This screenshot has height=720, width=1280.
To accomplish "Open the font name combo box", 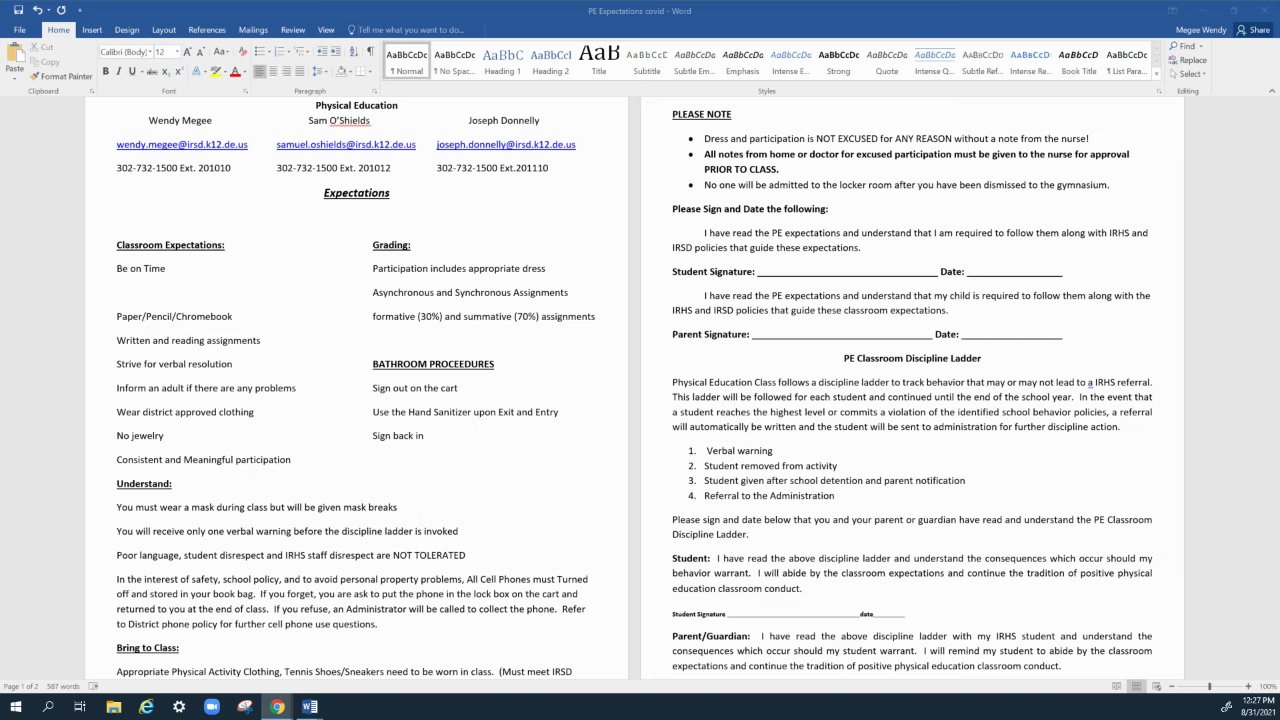I will pyautogui.click(x=125, y=51).
